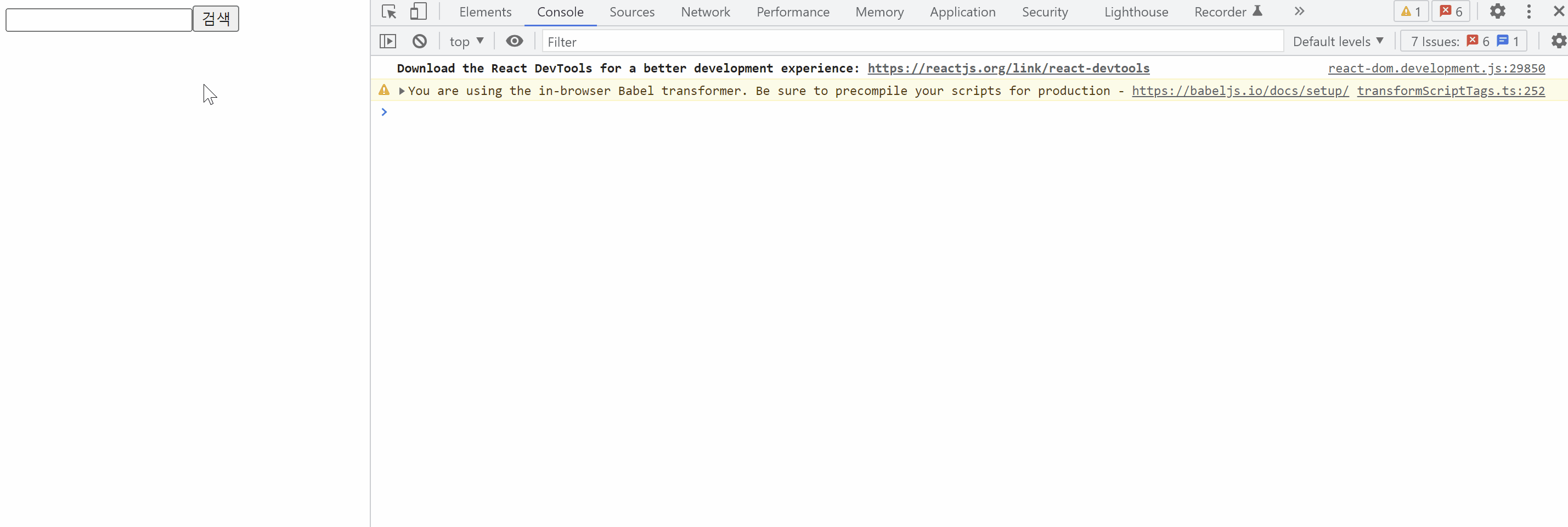Image resolution: width=1568 pixels, height=527 pixels.
Task: Focus the console Filter field
Action: click(912, 41)
